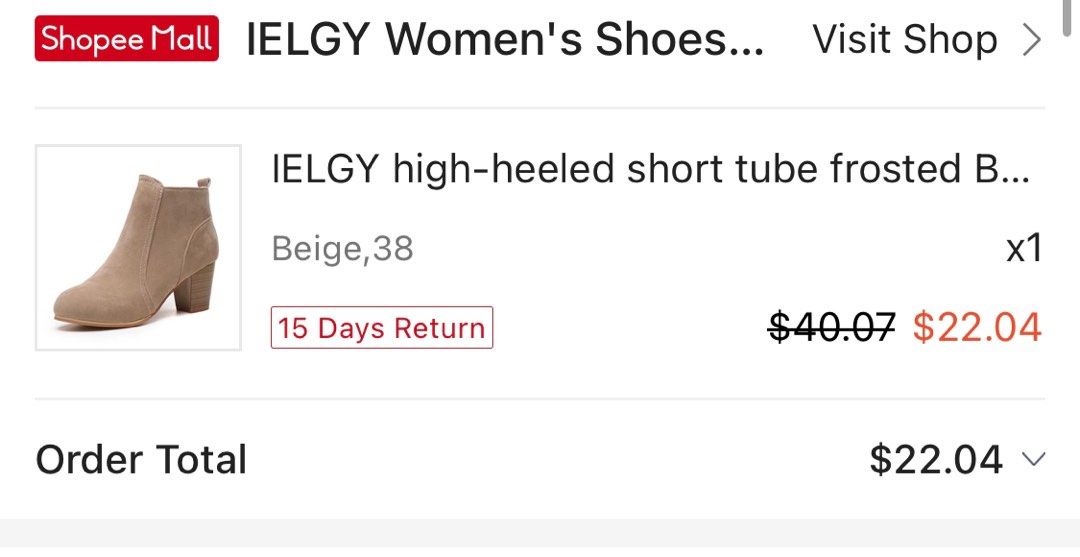This screenshot has width=1080, height=557.
Task: Click the gray footer strip below order total
Action: [540, 538]
